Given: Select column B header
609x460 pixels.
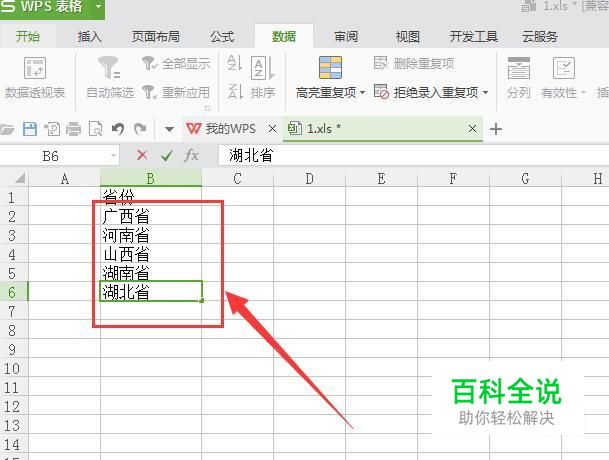Looking at the screenshot, I should (151, 178).
